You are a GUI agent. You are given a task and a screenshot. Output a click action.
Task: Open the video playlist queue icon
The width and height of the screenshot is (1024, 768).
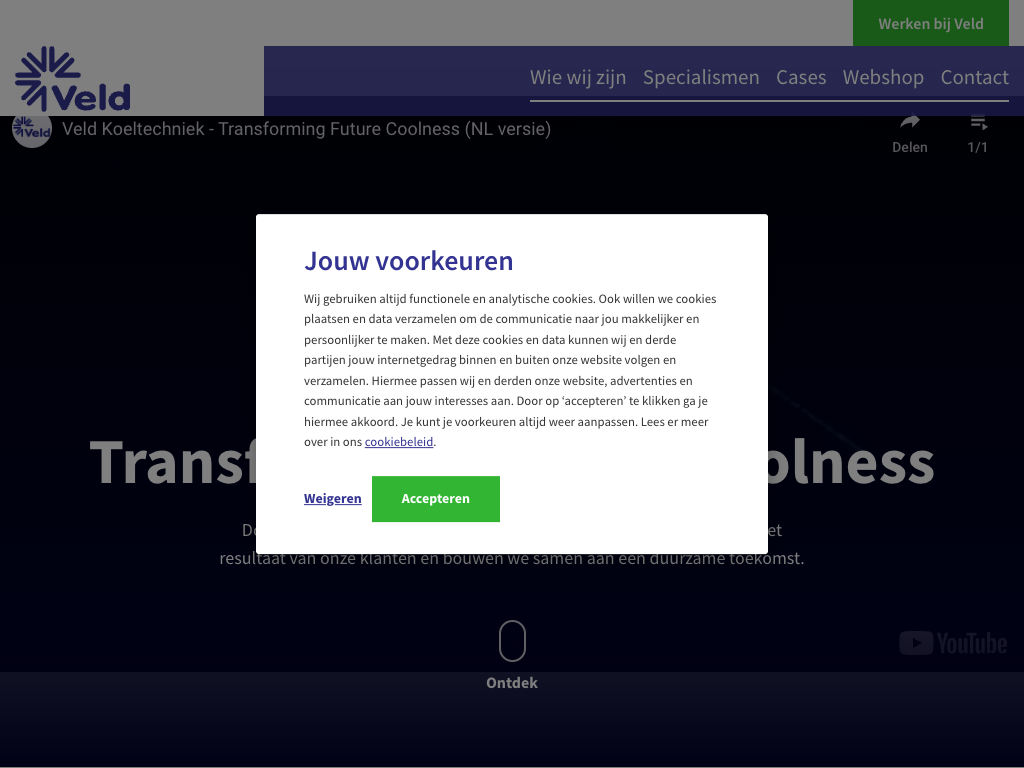[978, 123]
